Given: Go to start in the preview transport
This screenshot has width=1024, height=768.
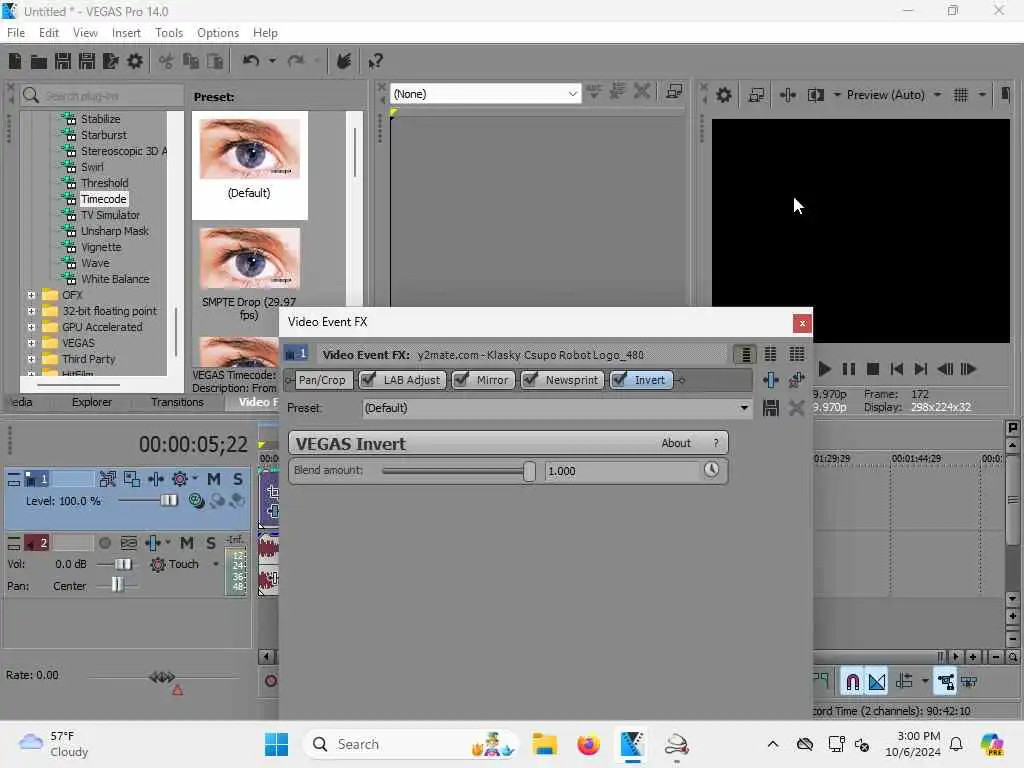Looking at the screenshot, I should [x=897, y=369].
